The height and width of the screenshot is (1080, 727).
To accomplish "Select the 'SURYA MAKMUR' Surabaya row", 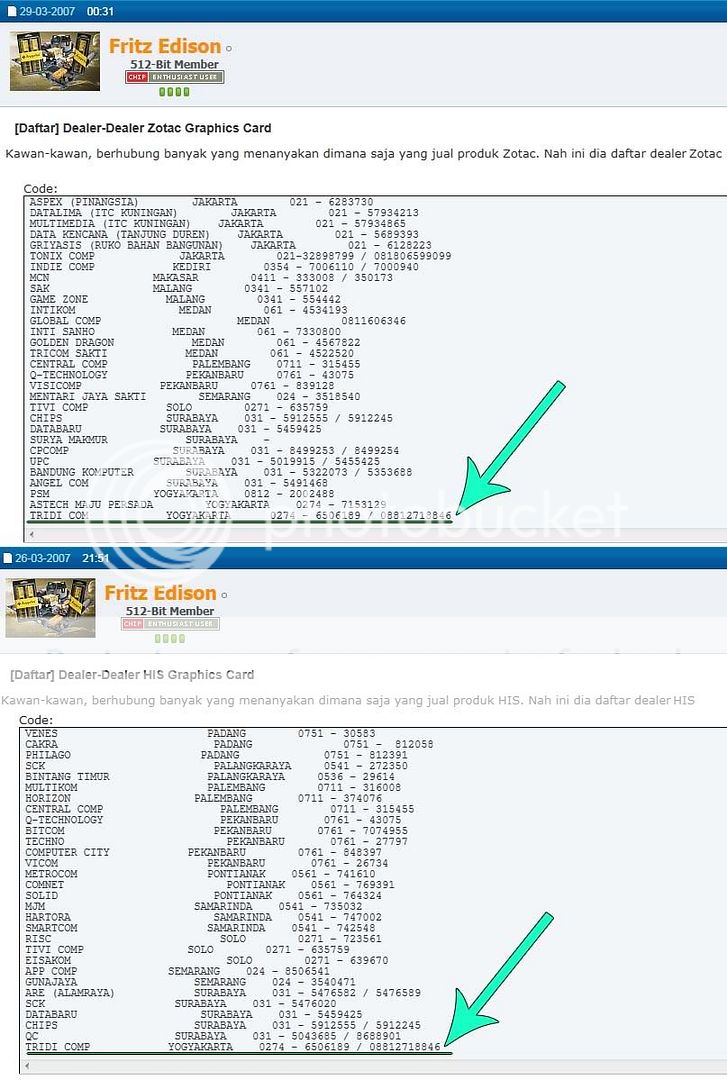I will (149, 439).
